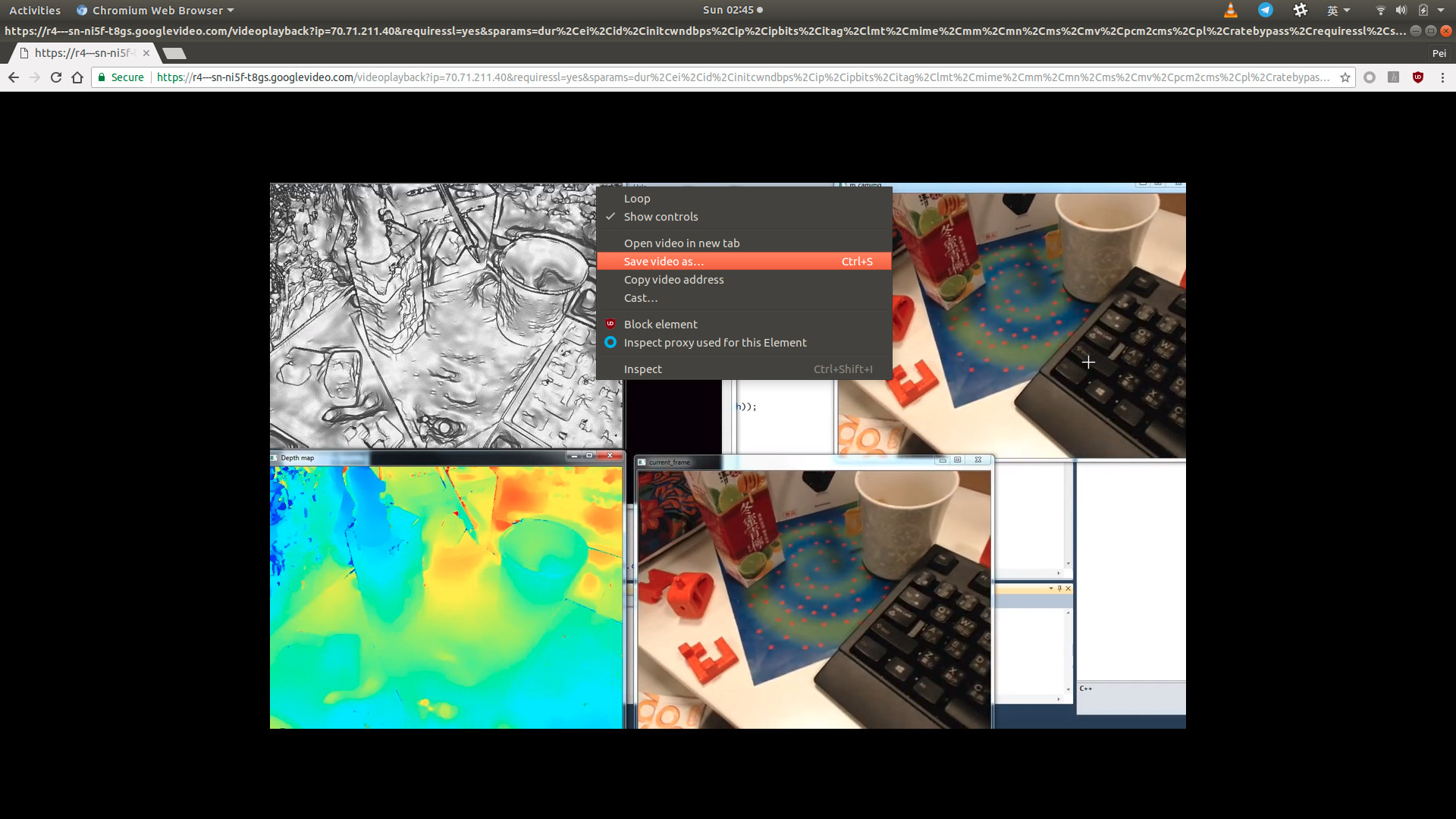Click Inspect option in context menu
The image size is (1456, 819).
coord(642,368)
